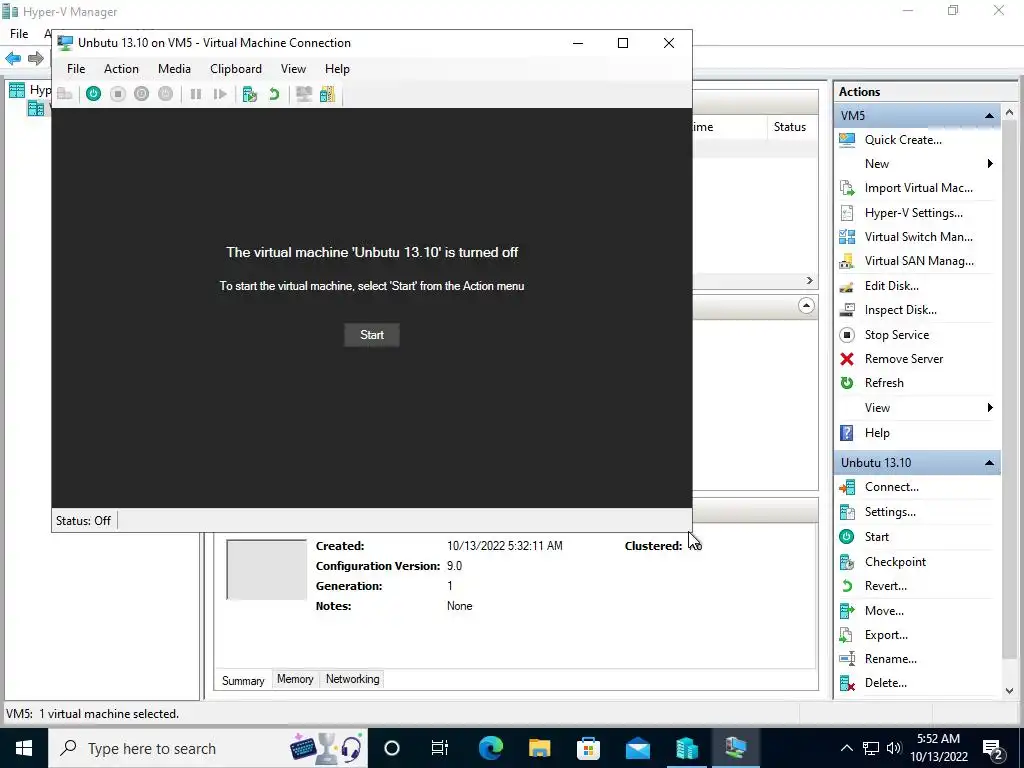Screen dimensions: 1024x768
Task: Collapse the Checkpoints pane with round chevron
Action: tap(807, 306)
